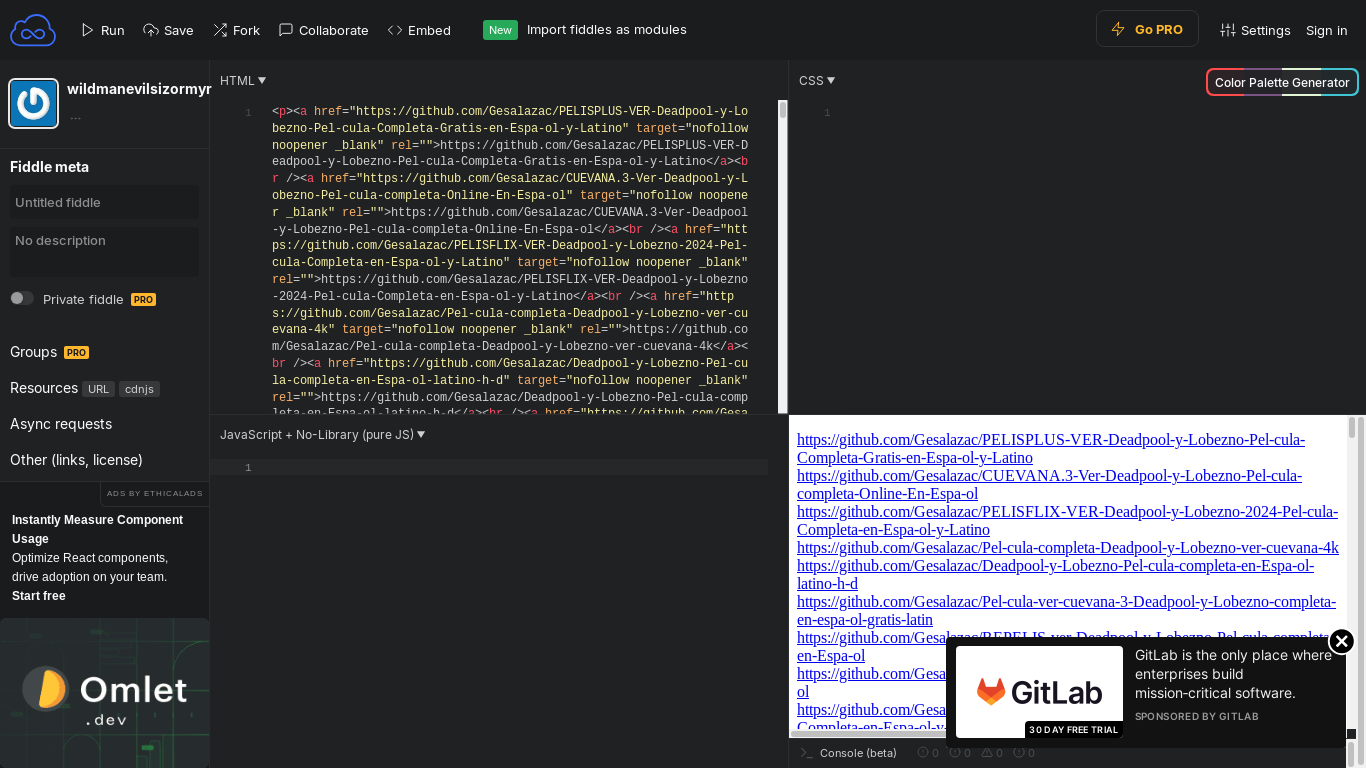Click the PRO badge next to Groups
The height and width of the screenshot is (768, 1366).
point(76,352)
